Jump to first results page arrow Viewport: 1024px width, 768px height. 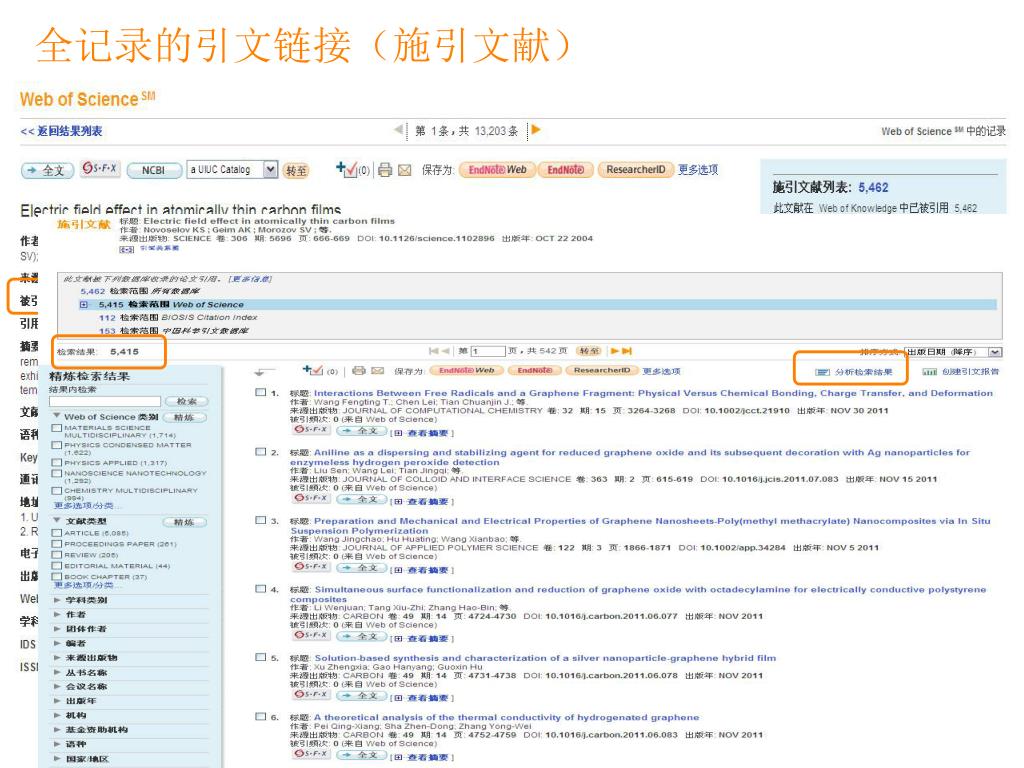pyautogui.click(x=434, y=351)
